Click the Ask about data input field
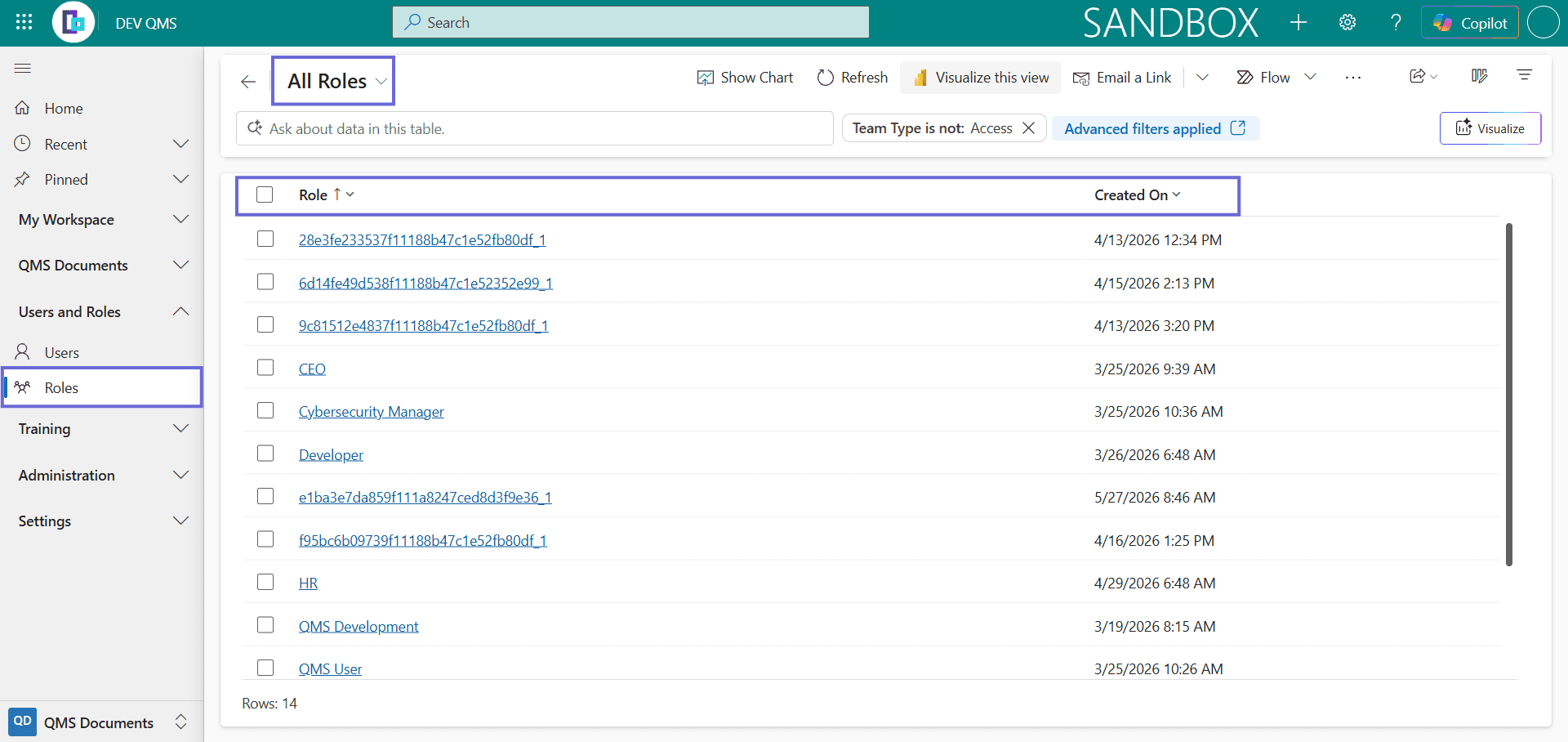Screen dimensions: 1568x742 pos(535,128)
